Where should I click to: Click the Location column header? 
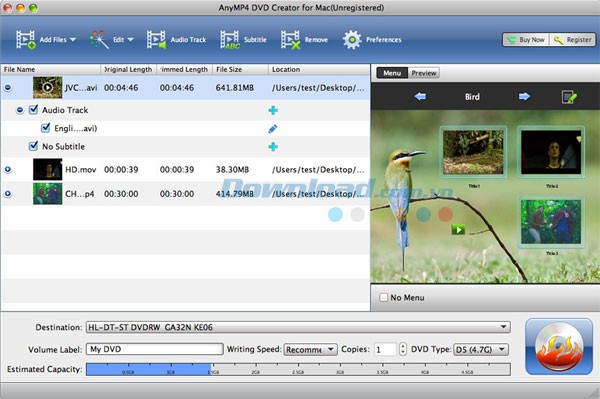[x=319, y=69]
